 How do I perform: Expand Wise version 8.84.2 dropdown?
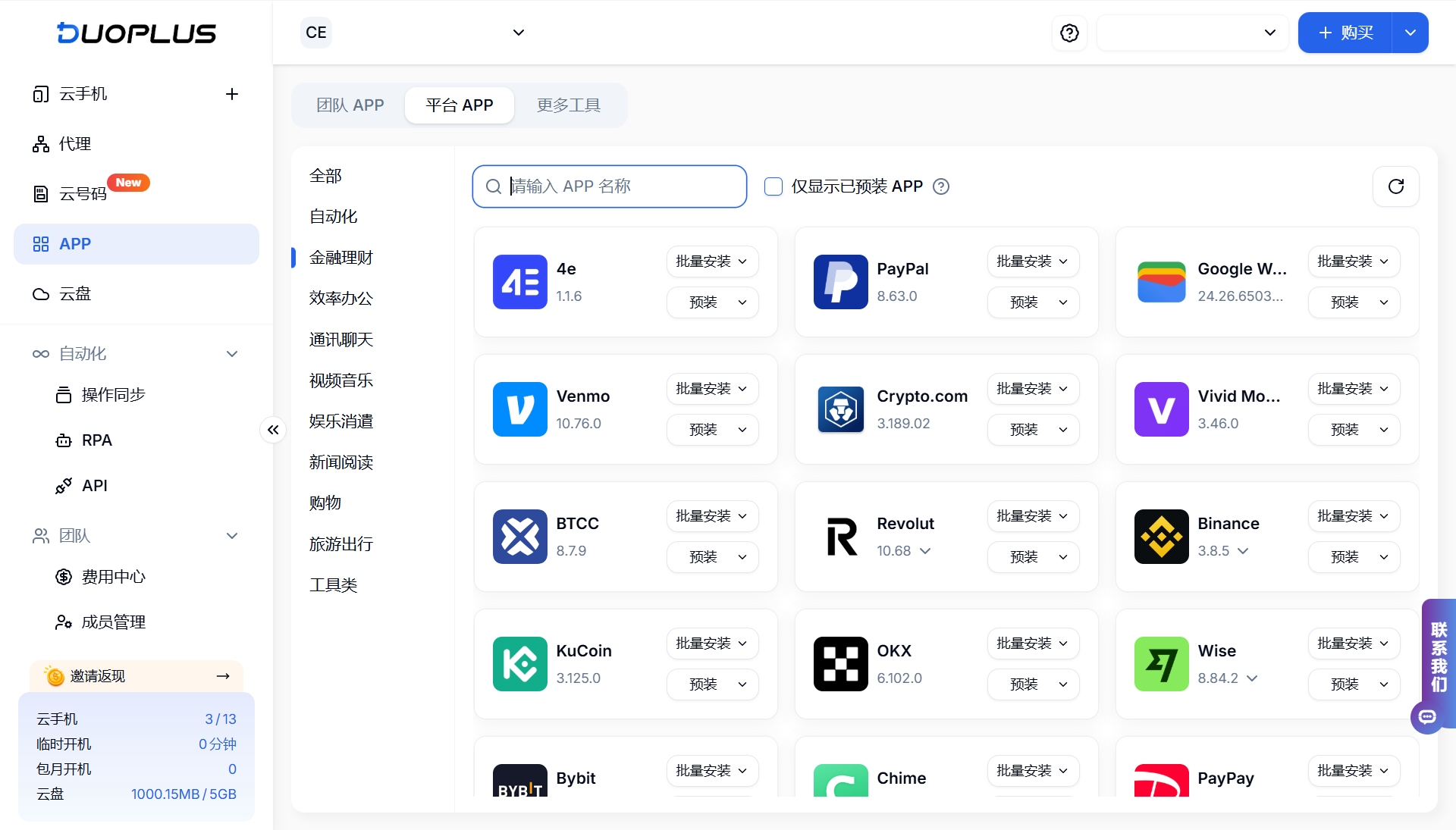tap(1252, 678)
